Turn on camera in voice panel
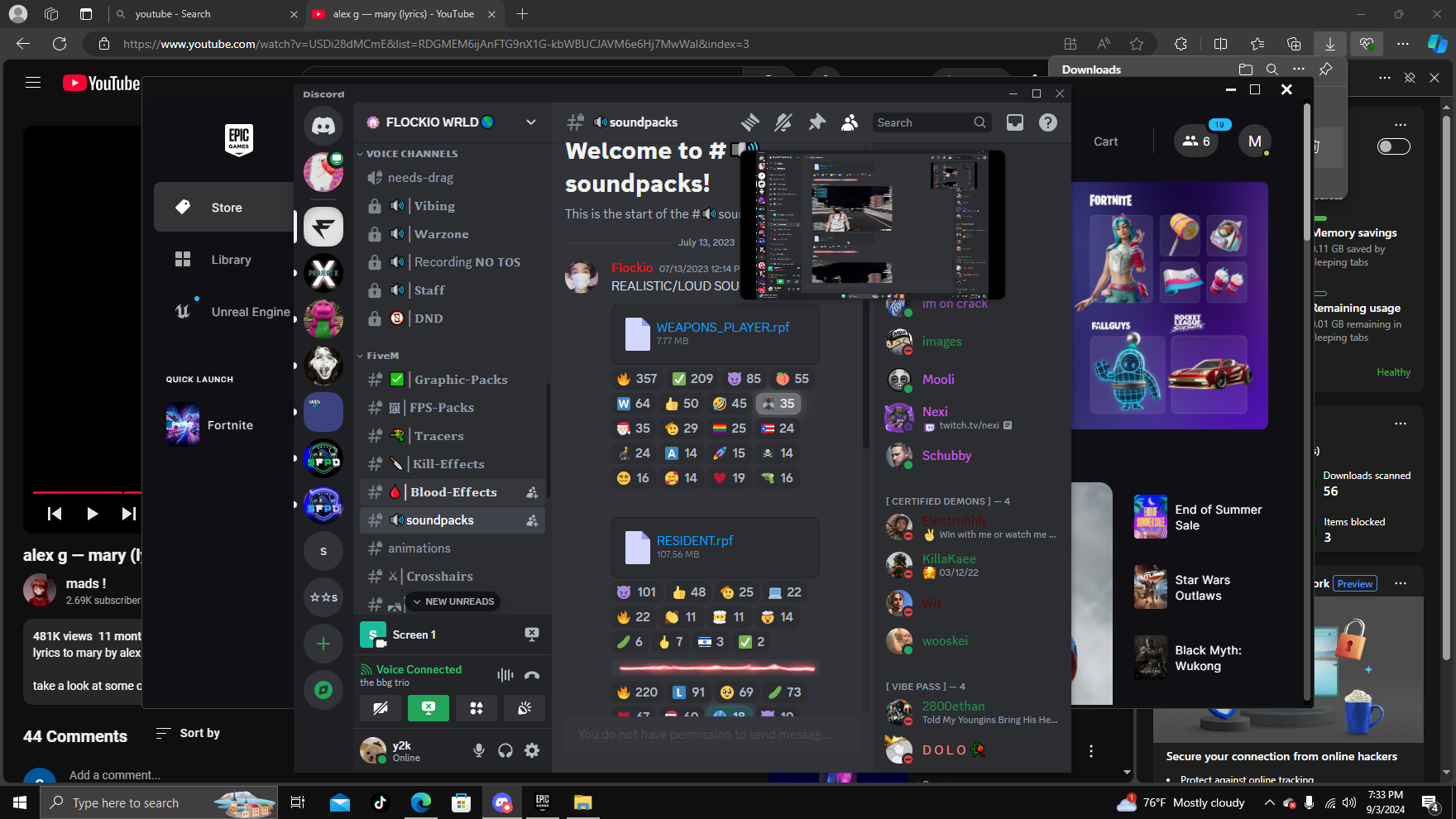1456x819 pixels. point(381,708)
